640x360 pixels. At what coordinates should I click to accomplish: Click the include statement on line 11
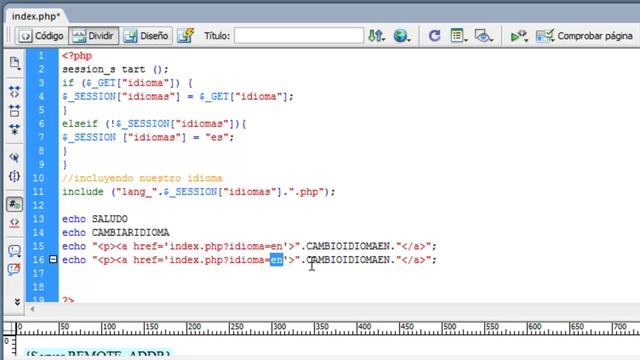198,191
